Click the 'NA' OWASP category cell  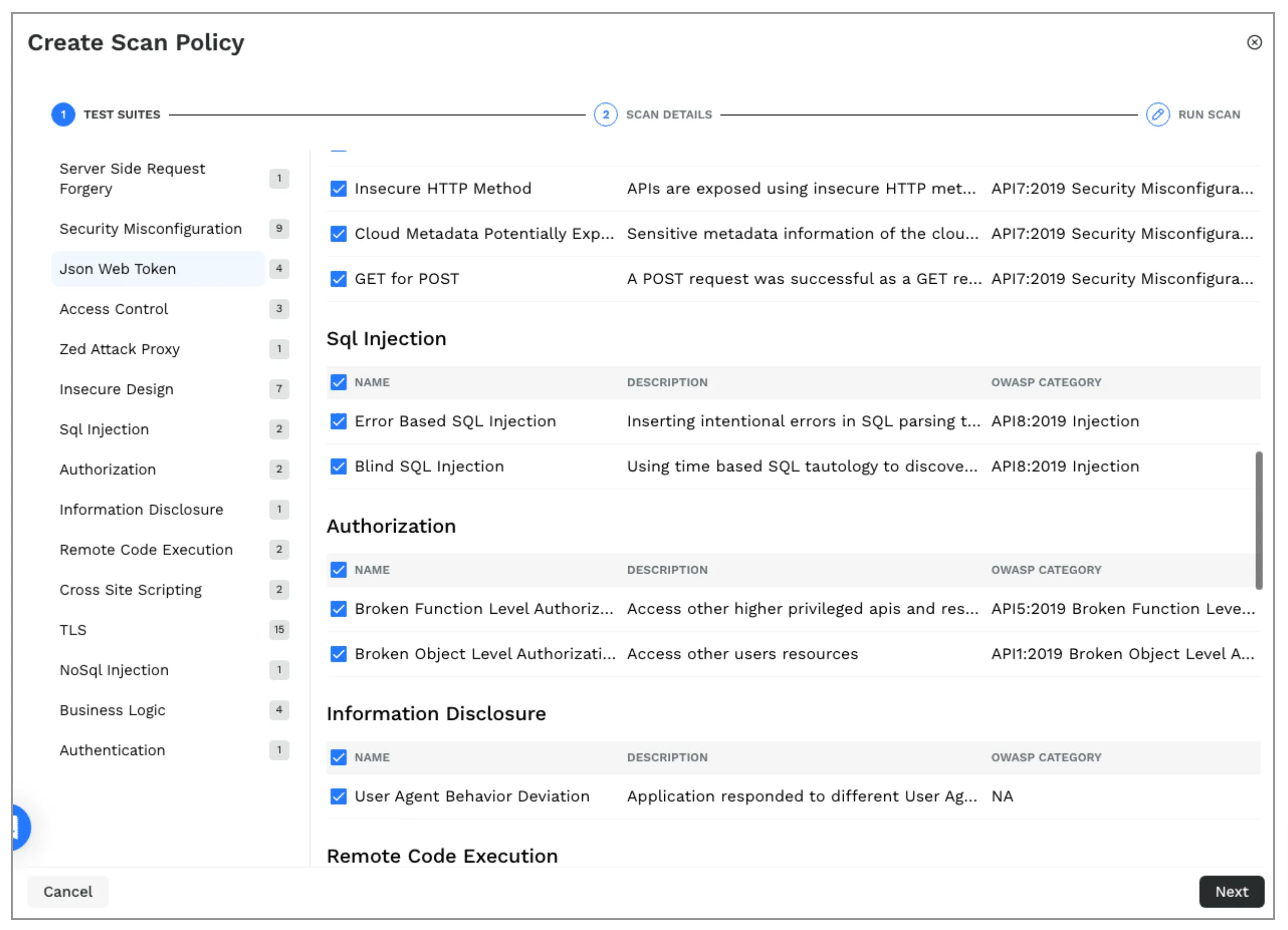1002,796
